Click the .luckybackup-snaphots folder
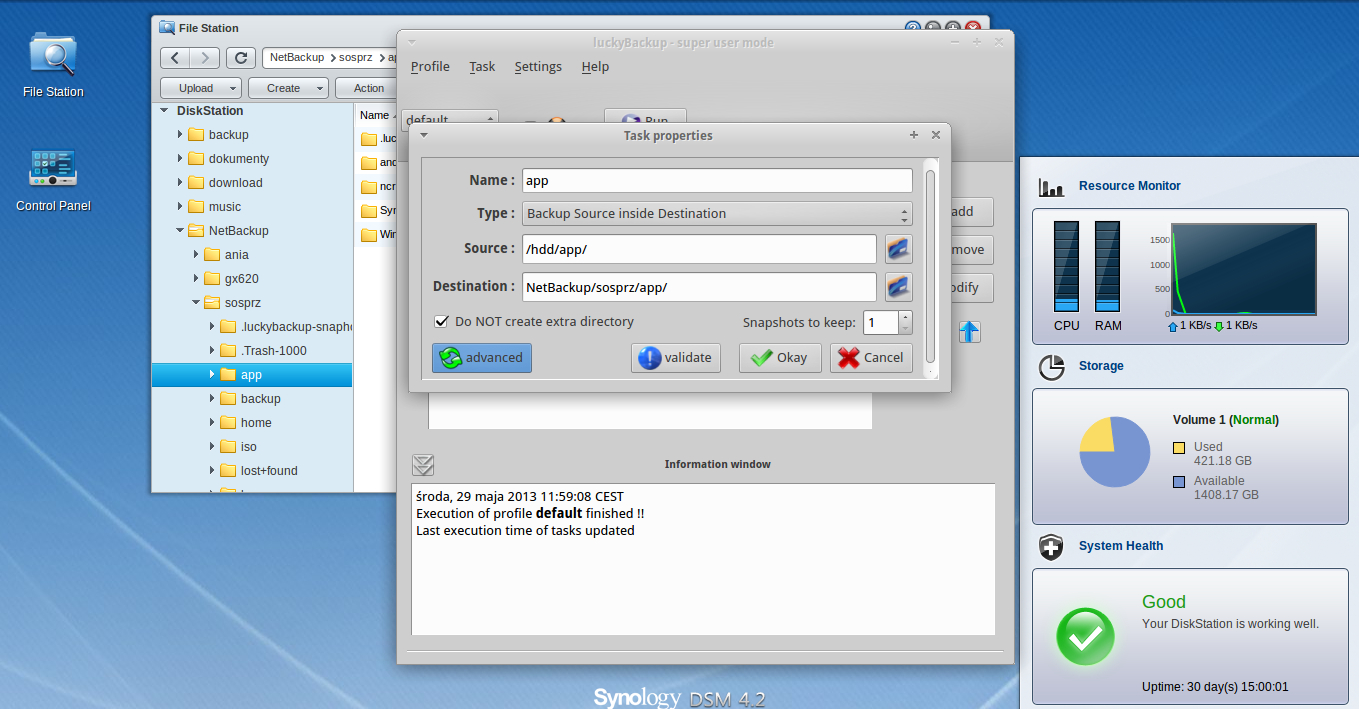Screen dimensions: 1359x709 [285, 327]
